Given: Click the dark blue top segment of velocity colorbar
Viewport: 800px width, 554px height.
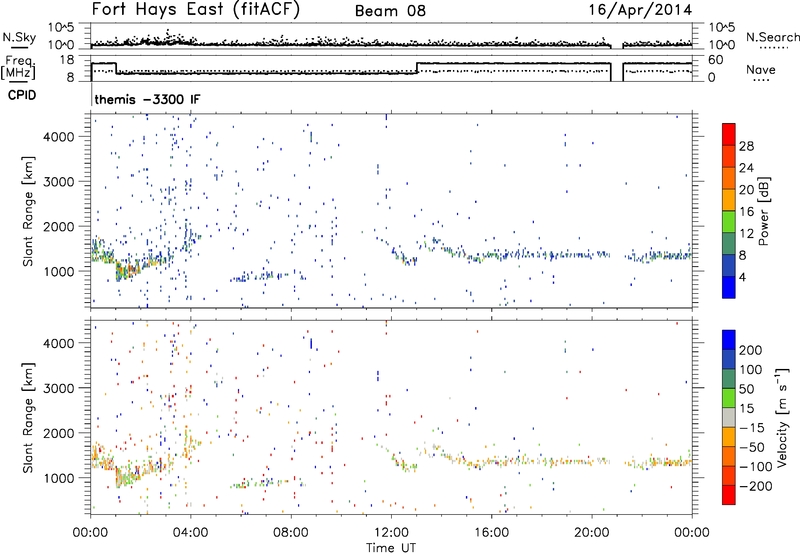Looking at the screenshot, I should 729,340.
